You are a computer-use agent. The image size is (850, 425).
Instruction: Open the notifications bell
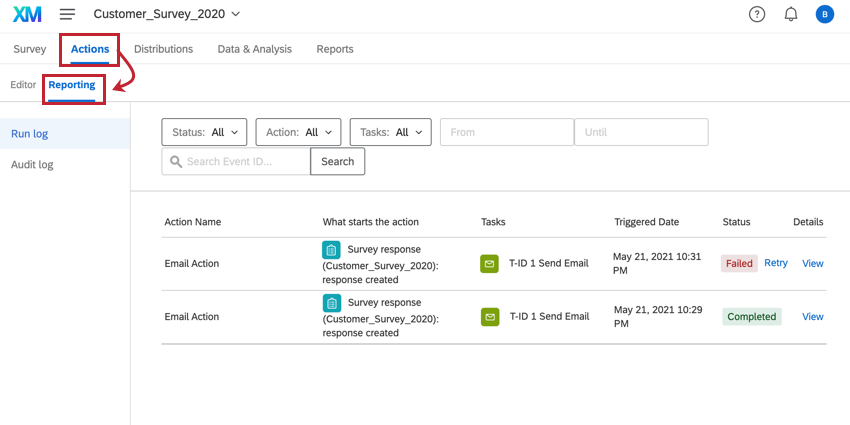[x=791, y=14]
